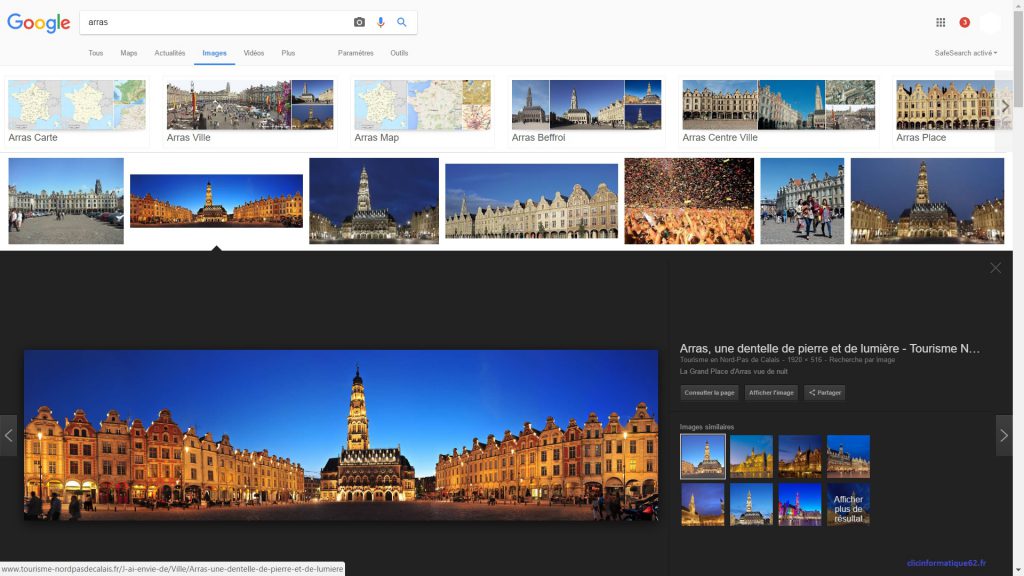The height and width of the screenshot is (576, 1024).
Task: Open the last night belfry thumbnail in row
Action: coord(927,201)
